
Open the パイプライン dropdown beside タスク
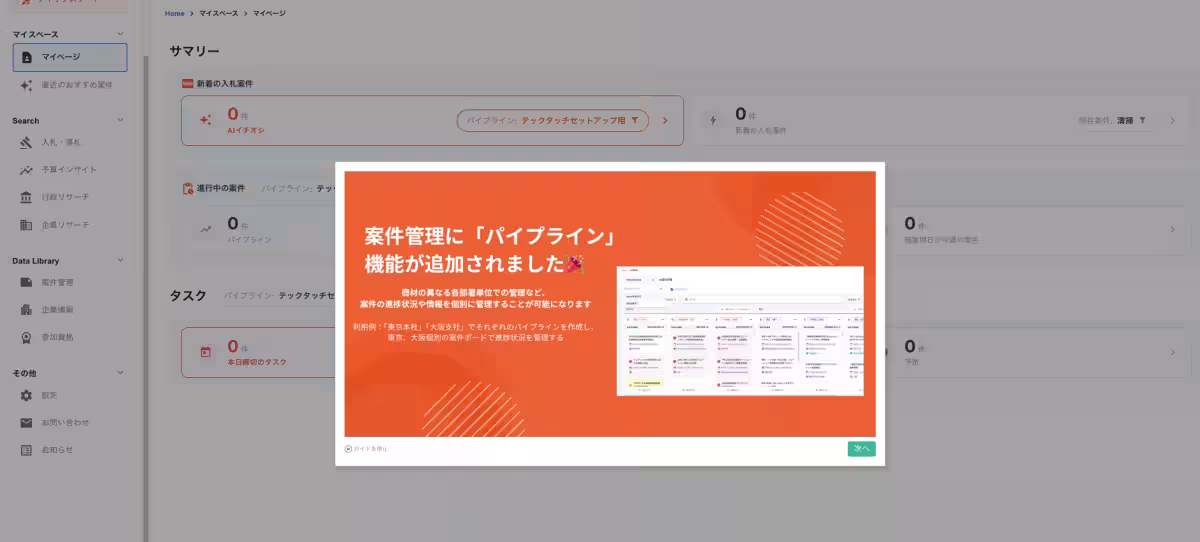(x=280, y=296)
